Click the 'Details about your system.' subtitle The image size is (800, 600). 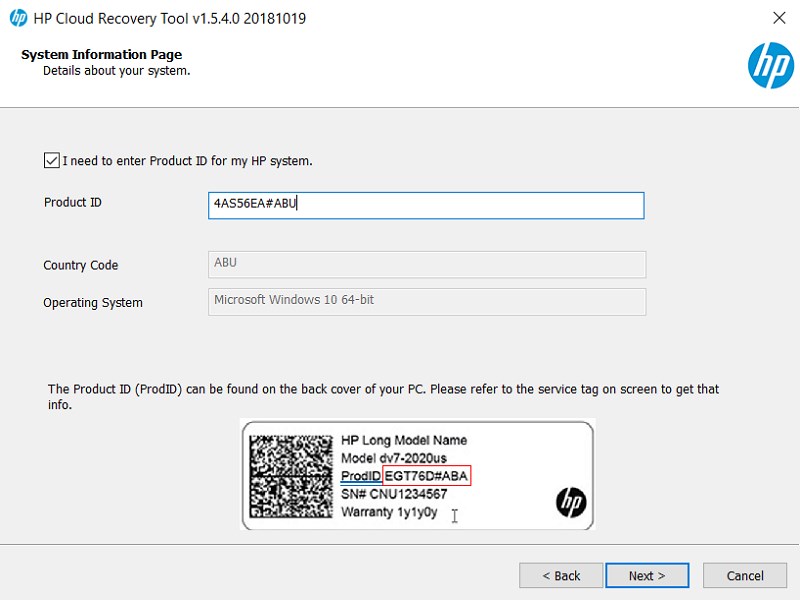pos(116,71)
